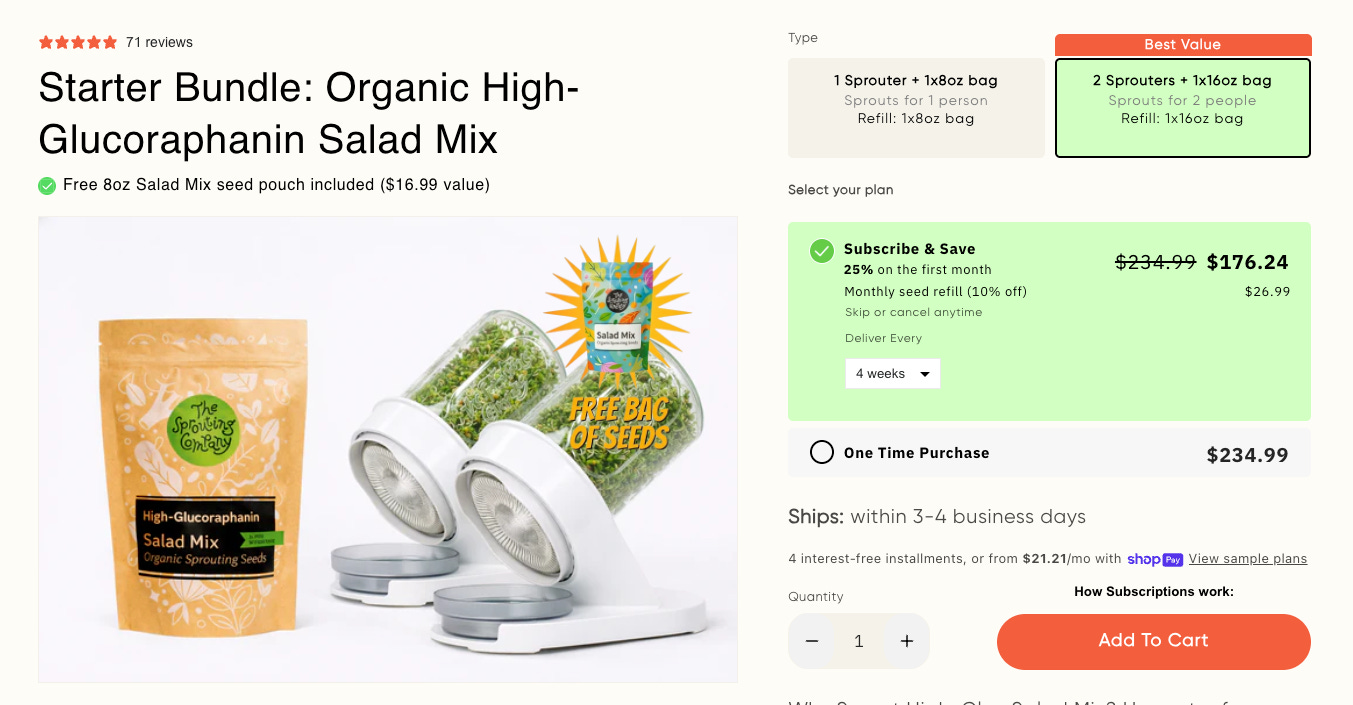
Task: Click the Best Value orange banner
Action: click(x=1183, y=45)
